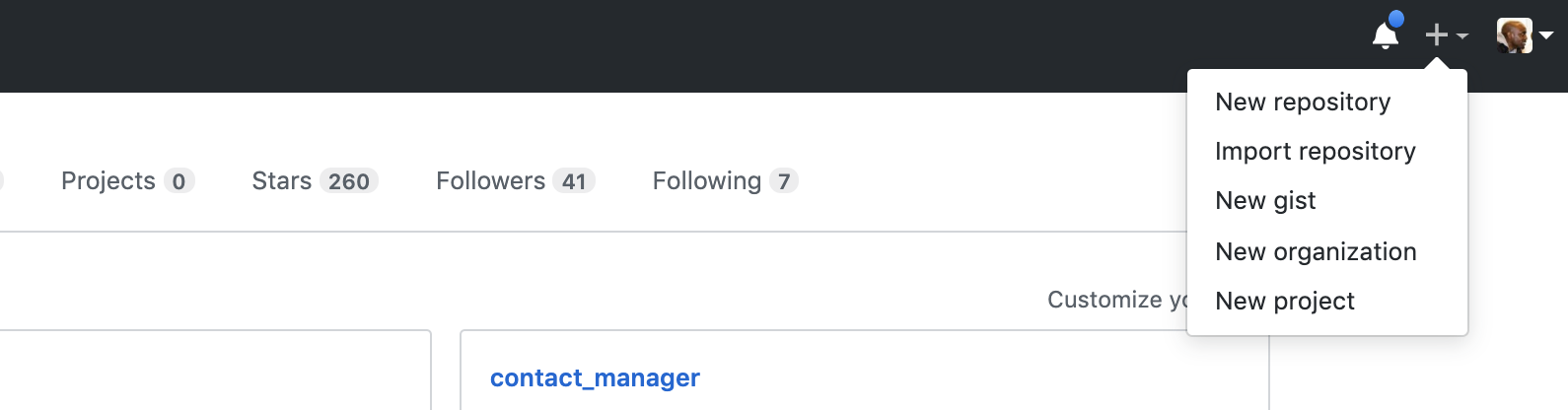Click the plus create-new icon
The width and height of the screenshot is (1568, 410).
[x=1436, y=35]
